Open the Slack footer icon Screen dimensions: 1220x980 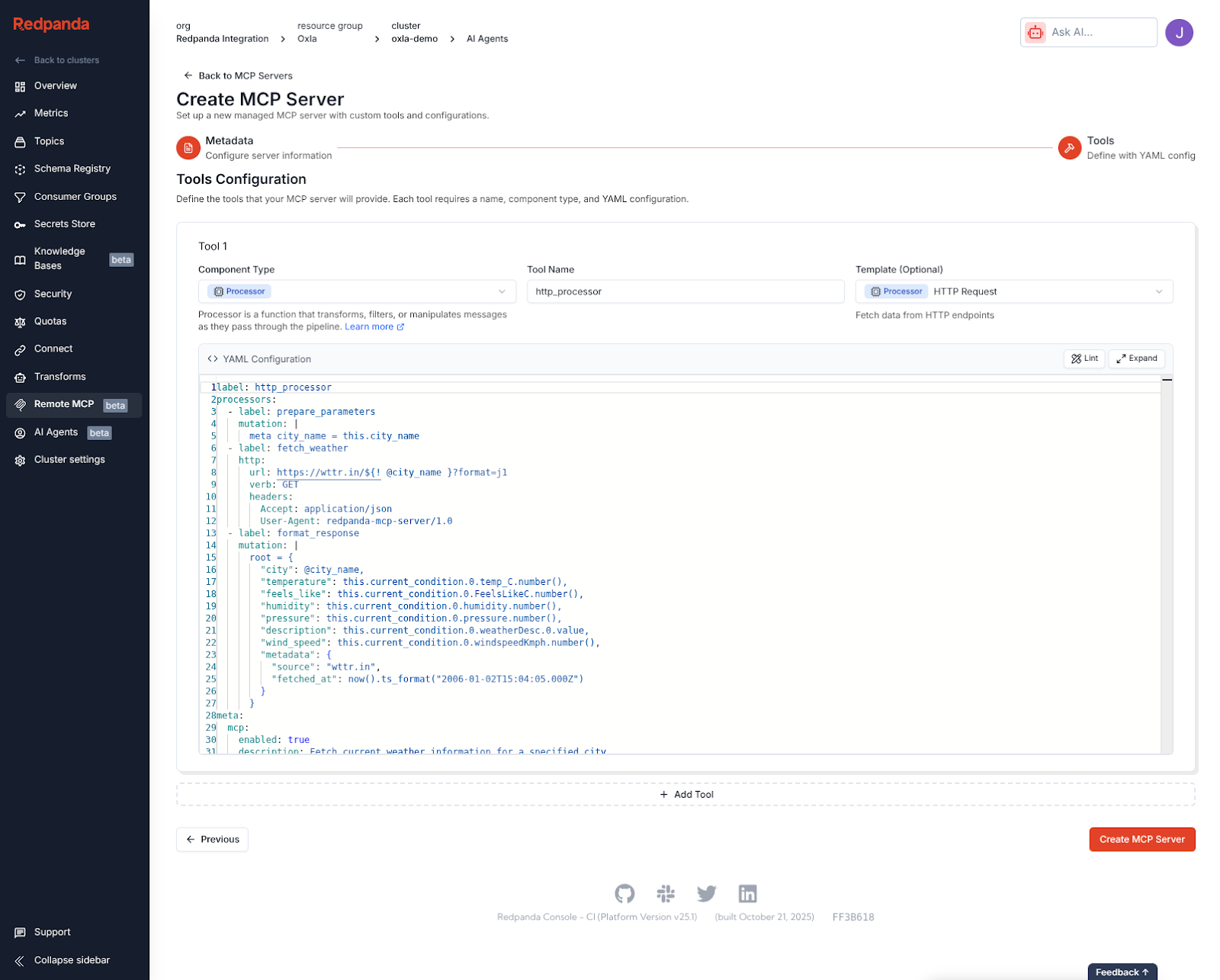click(x=666, y=894)
